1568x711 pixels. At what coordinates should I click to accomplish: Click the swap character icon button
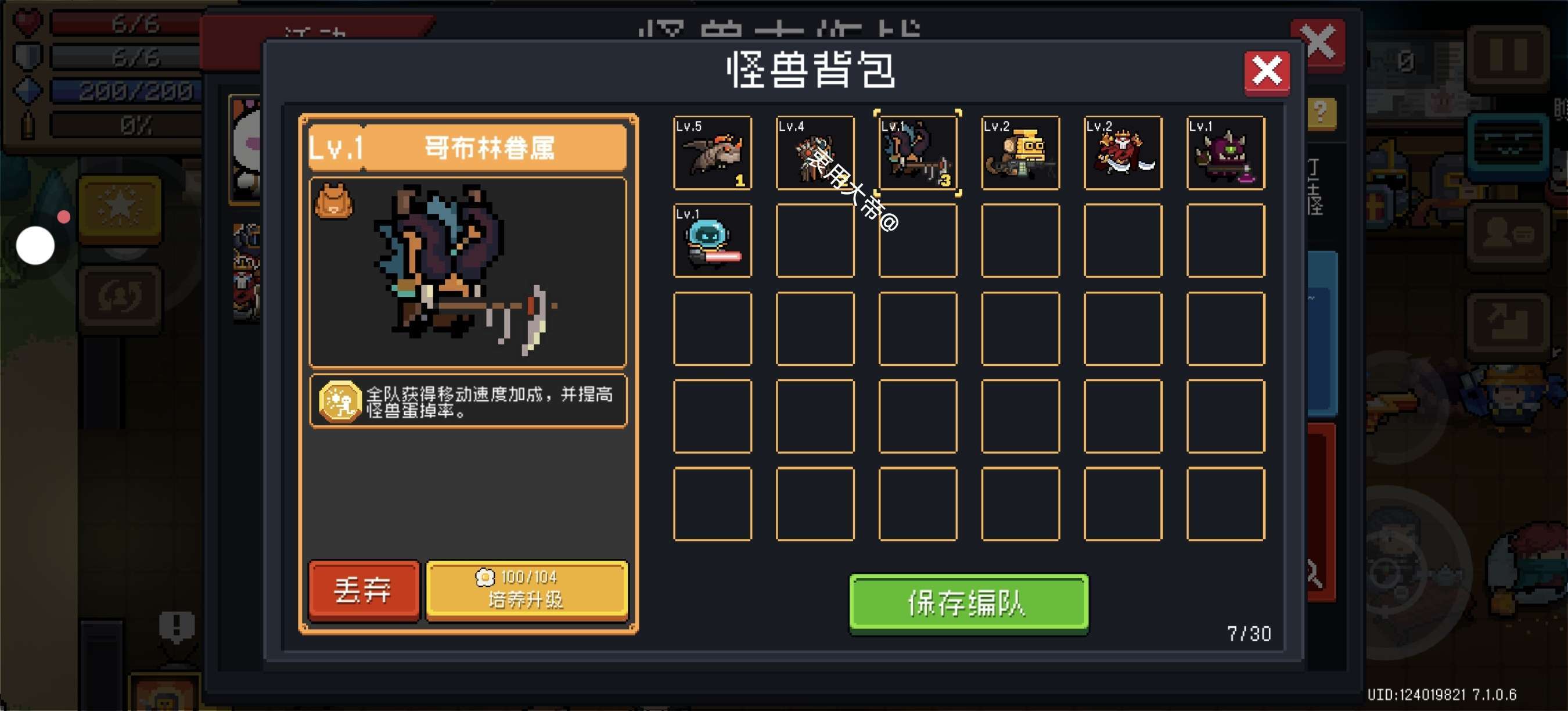tap(121, 297)
